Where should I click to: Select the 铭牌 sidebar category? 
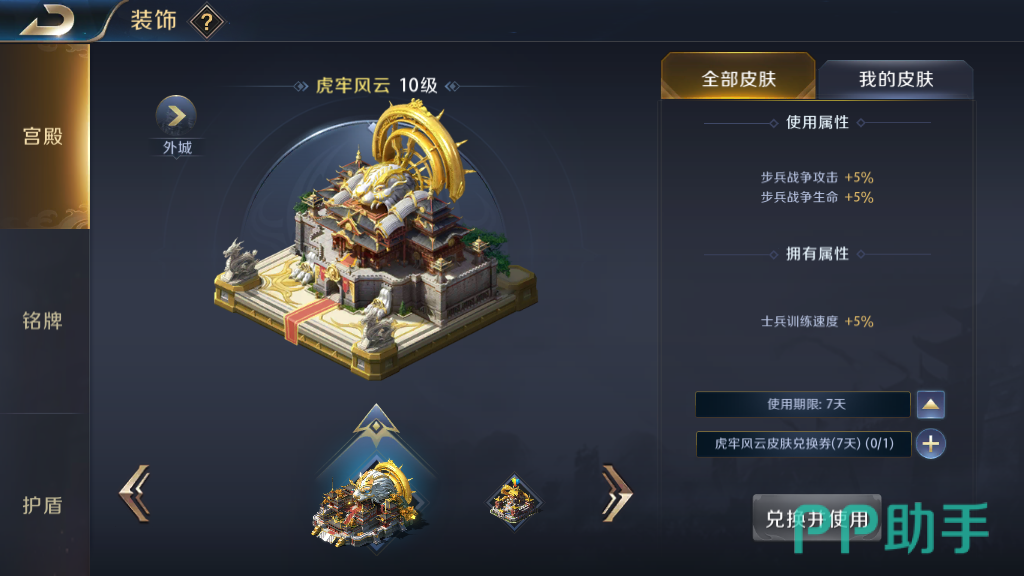44,321
